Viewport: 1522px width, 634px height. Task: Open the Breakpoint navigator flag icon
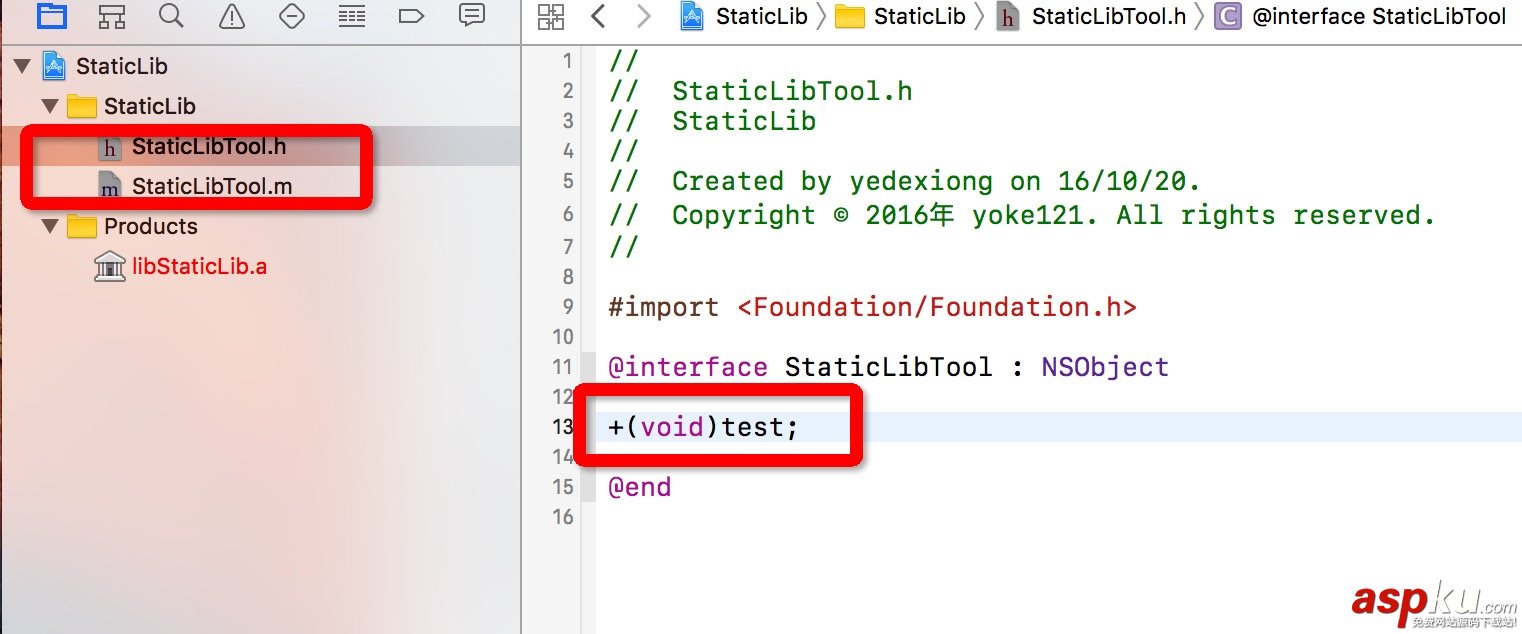click(x=411, y=16)
